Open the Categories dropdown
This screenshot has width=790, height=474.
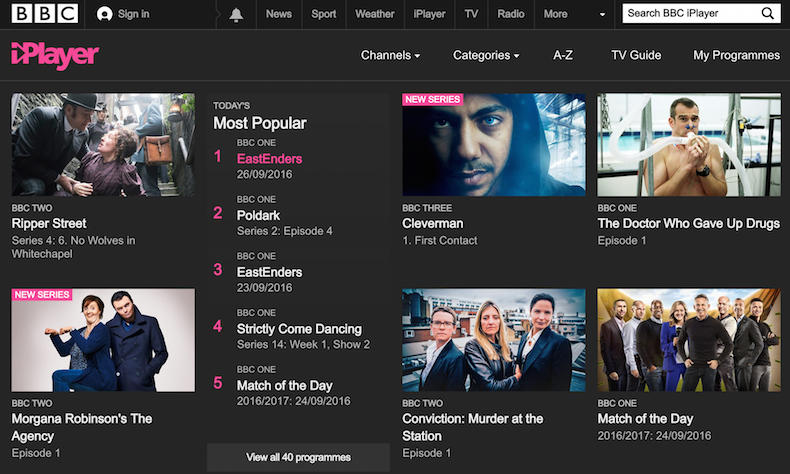tap(486, 55)
